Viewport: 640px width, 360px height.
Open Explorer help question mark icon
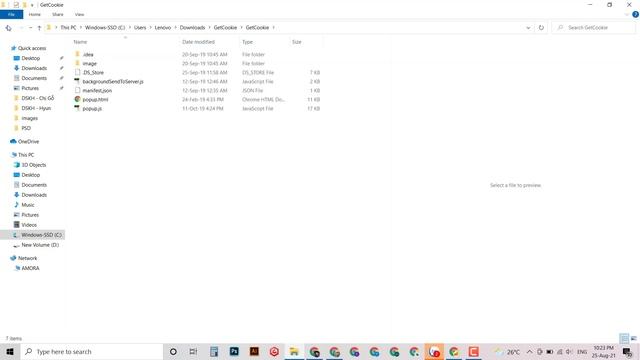pyautogui.click(x=635, y=14)
